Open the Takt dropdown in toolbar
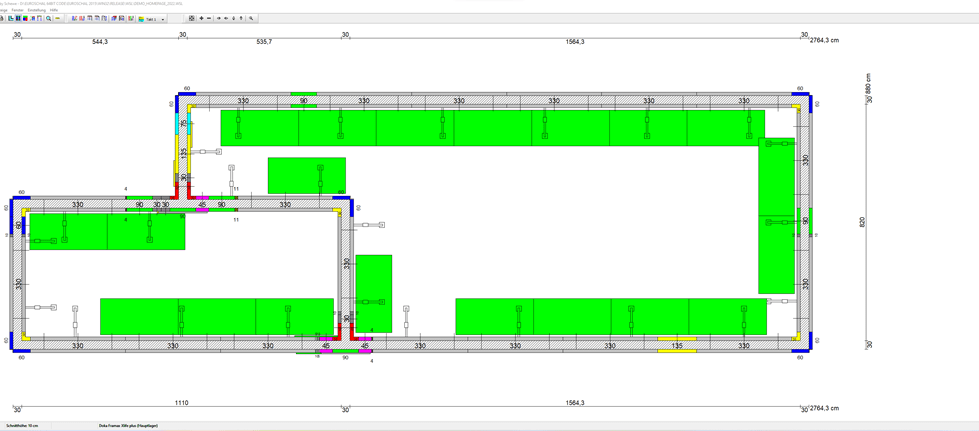 pos(163,19)
